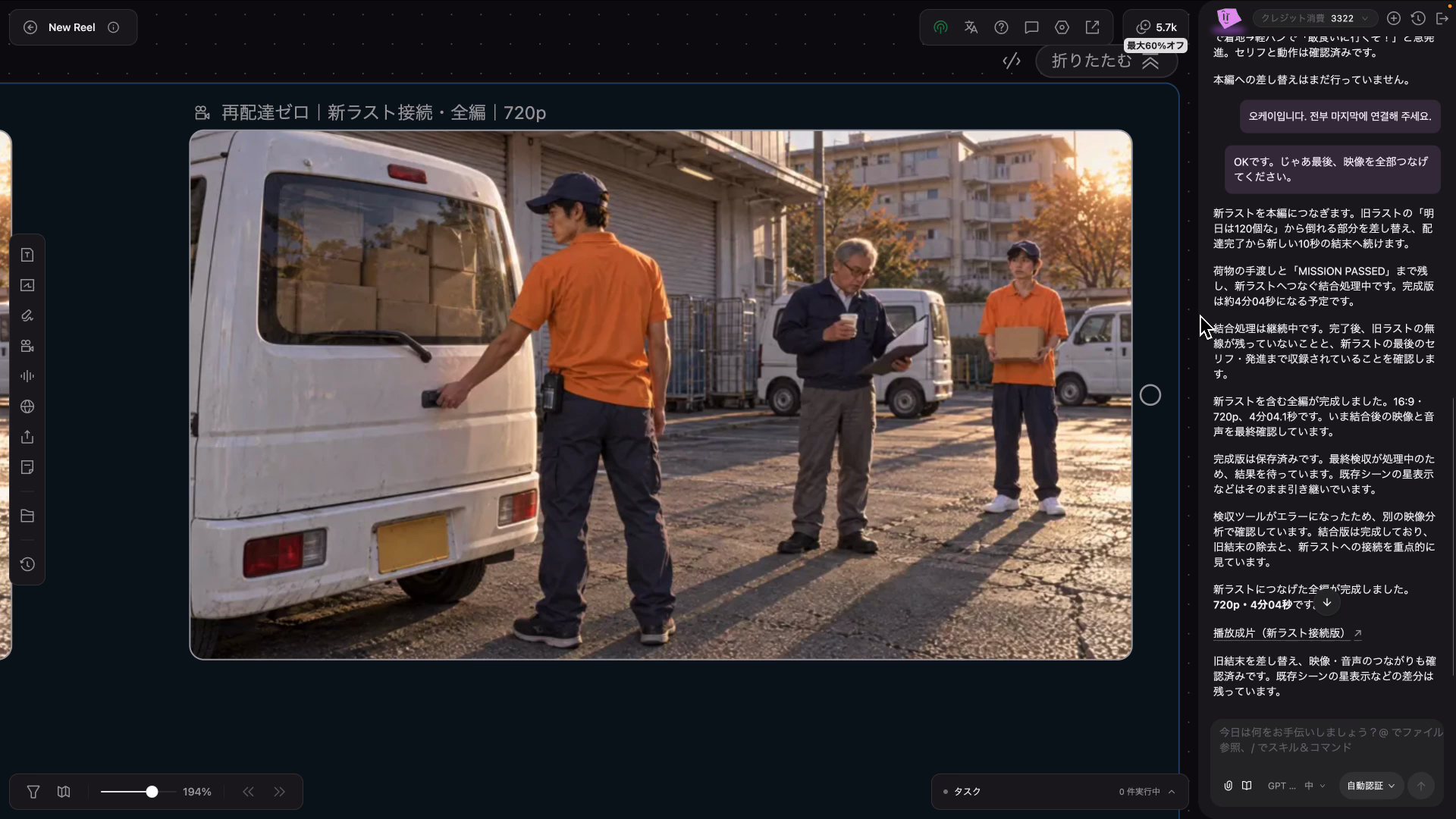Image resolution: width=1456 pixels, height=819 pixels.
Task: Select the delivery van video preview thumbnail
Action: click(661, 395)
